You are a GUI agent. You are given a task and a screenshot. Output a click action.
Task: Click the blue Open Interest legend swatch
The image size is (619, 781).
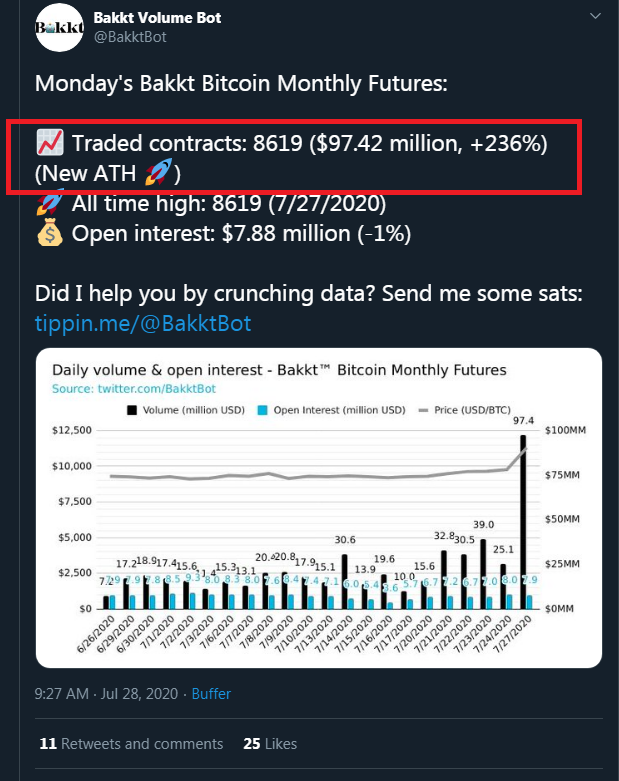coord(262,410)
